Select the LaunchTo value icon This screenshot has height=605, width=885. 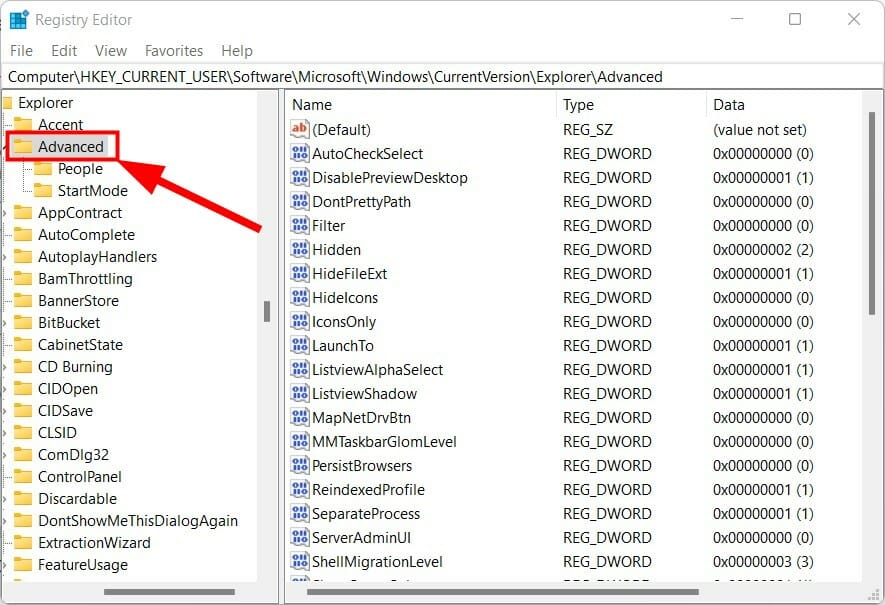click(300, 345)
